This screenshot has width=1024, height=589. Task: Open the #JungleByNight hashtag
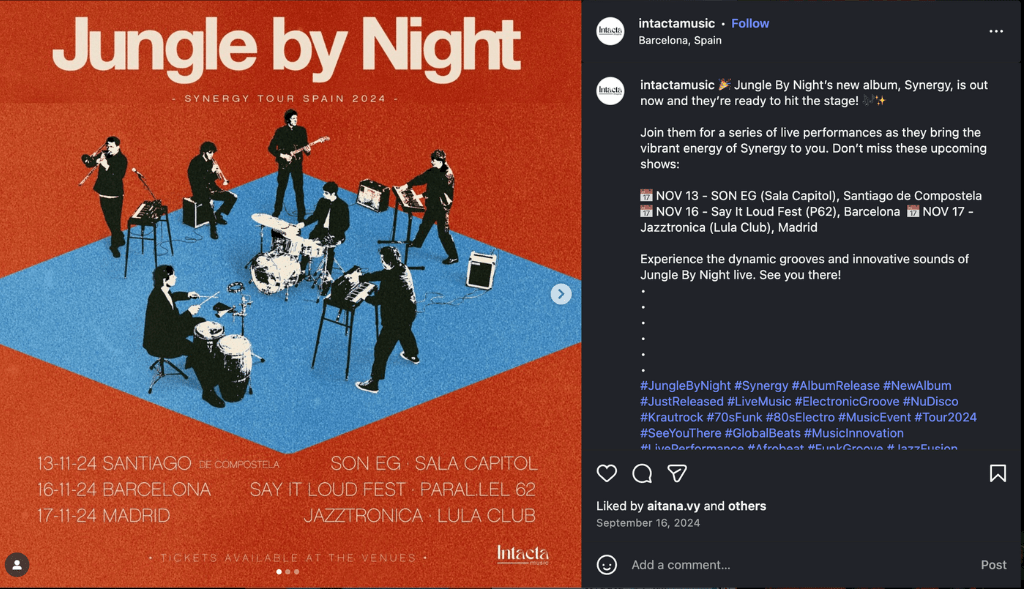685,386
